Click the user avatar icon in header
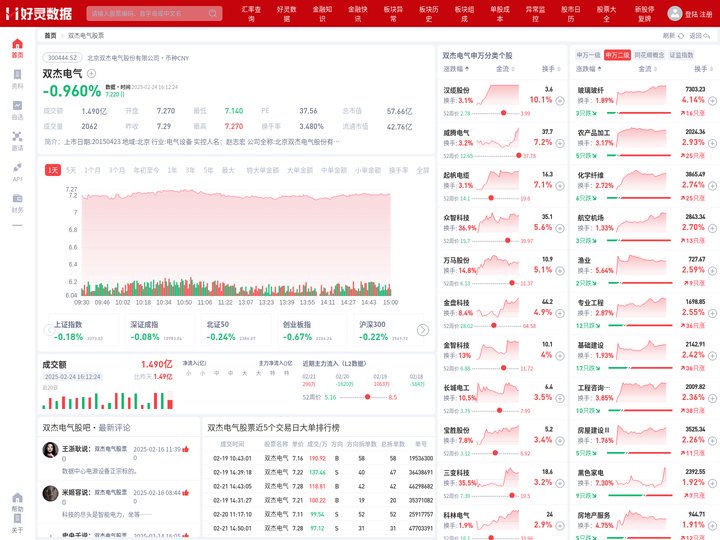Screen dimensions: 720x540 click(x=675, y=13)
